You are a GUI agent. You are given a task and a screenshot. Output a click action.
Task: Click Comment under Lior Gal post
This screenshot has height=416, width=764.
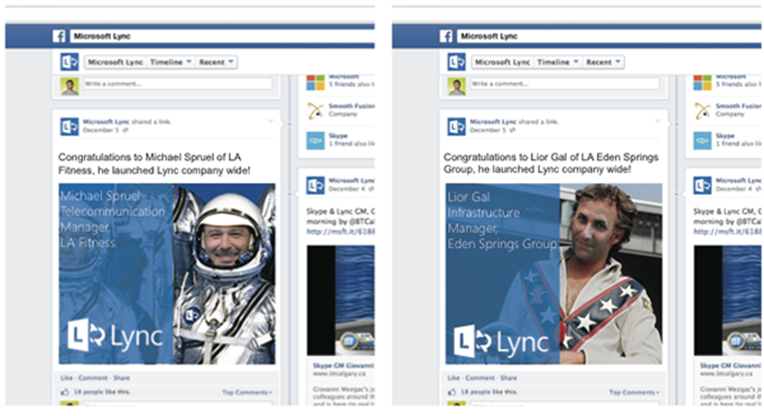[479, 378]
